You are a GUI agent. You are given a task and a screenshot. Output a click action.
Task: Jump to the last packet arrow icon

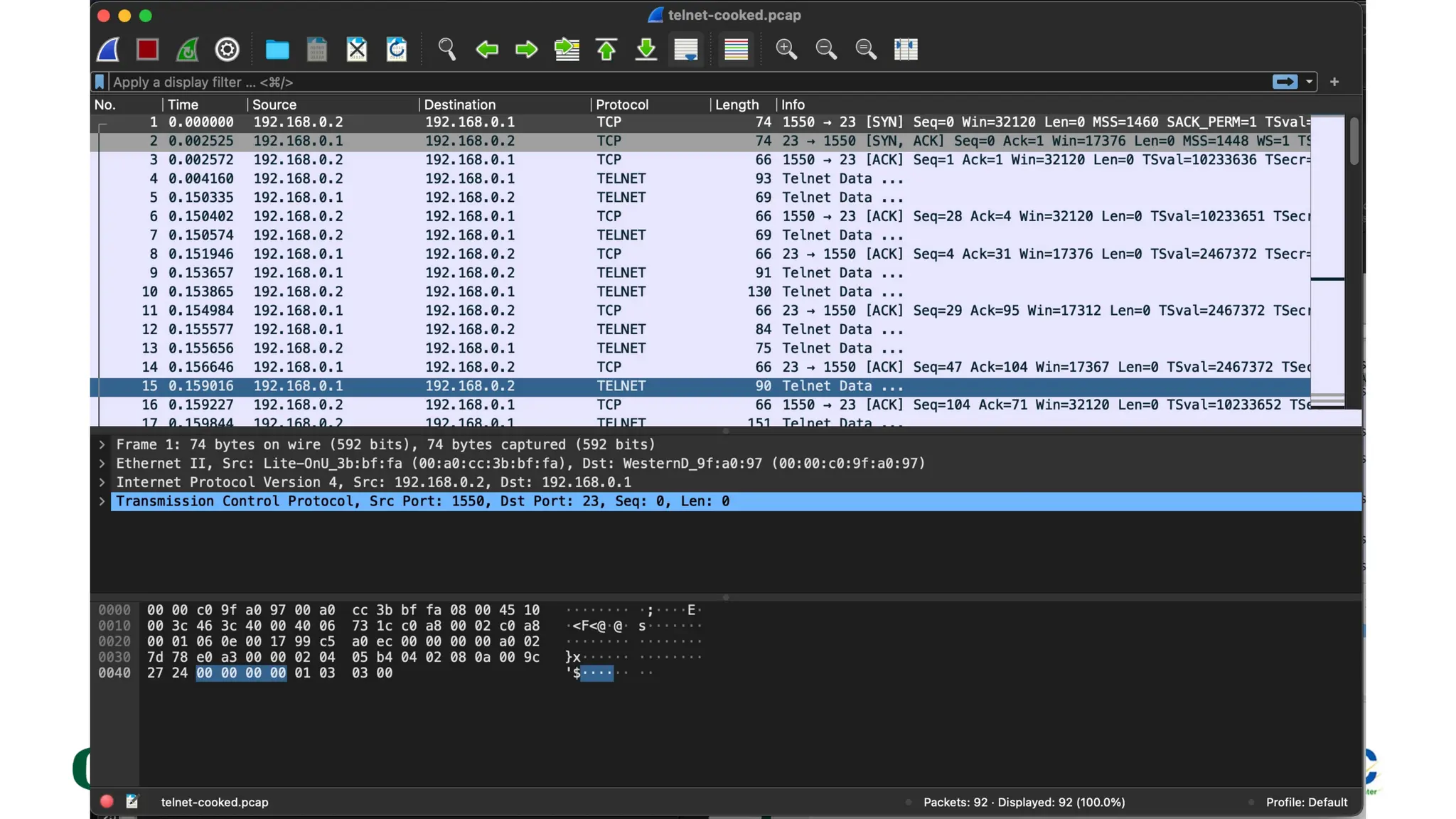[x=646, y=50]
